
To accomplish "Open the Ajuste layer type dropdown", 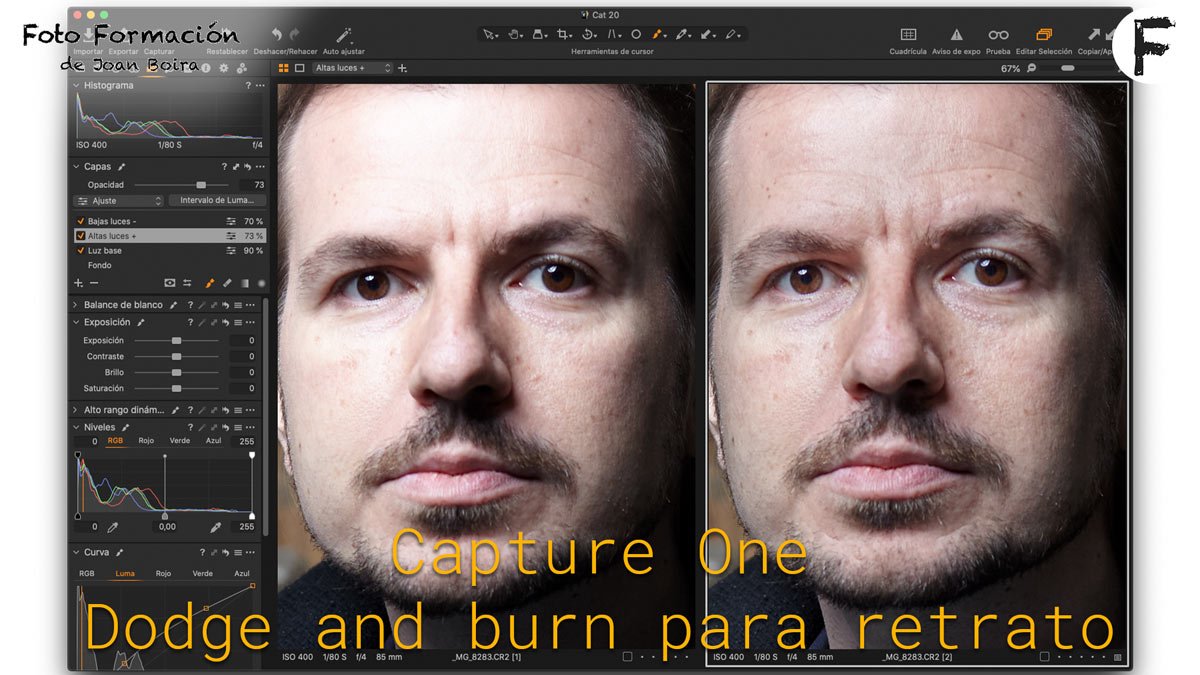I will point(119,201).
